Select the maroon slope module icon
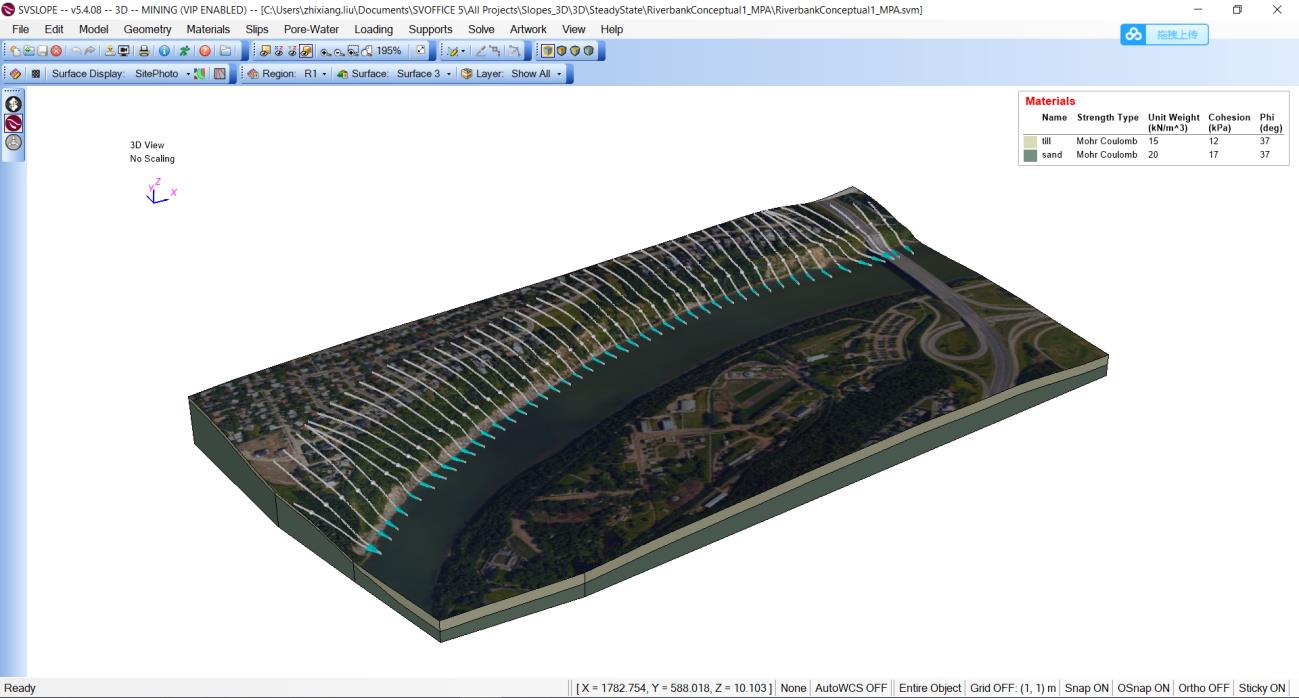Image resolution: width=1299 pixels, height=698 pixels. coord(14,123)
